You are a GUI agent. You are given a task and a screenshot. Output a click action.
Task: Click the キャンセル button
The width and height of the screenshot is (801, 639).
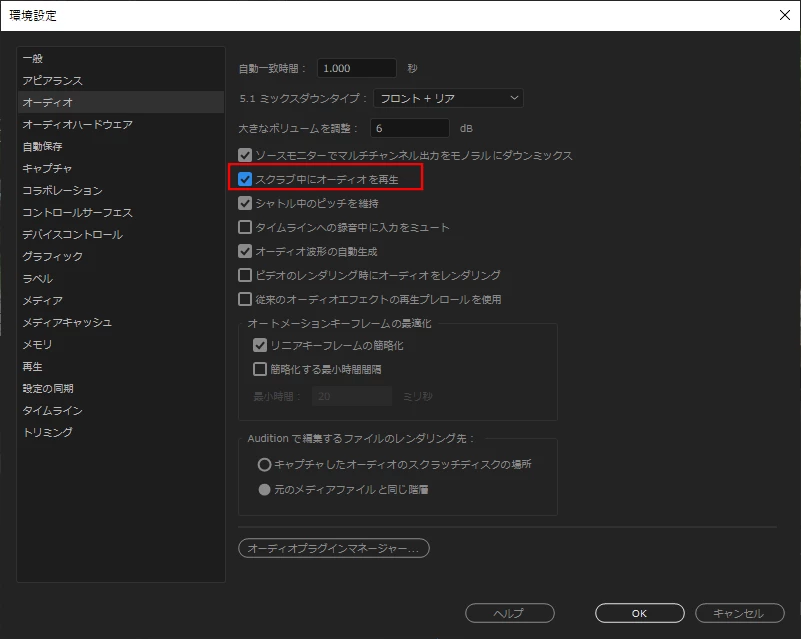pyautogui.click(x=740, y=613)
